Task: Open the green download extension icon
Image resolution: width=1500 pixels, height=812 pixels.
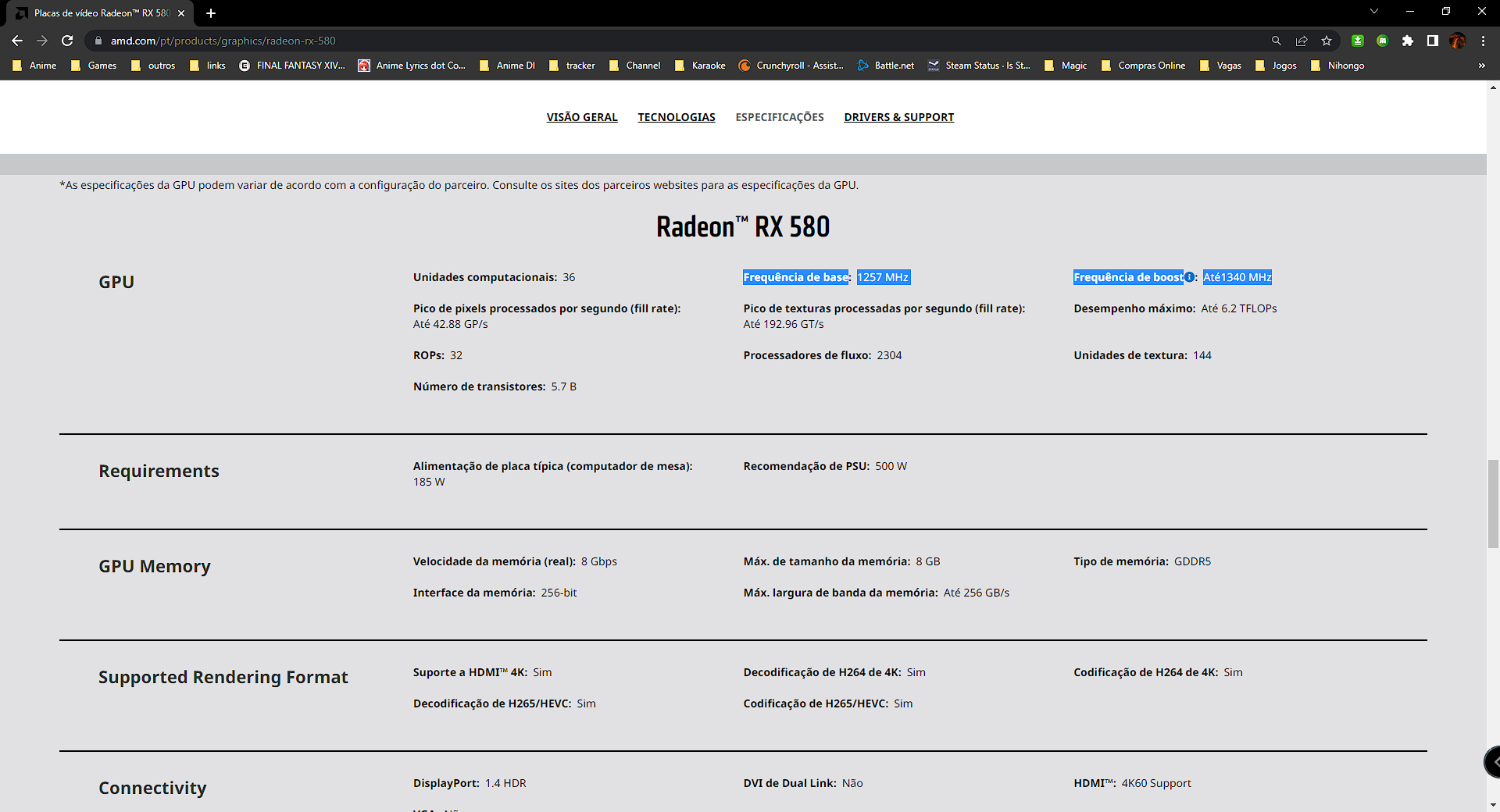Action: coord(1358,41)
